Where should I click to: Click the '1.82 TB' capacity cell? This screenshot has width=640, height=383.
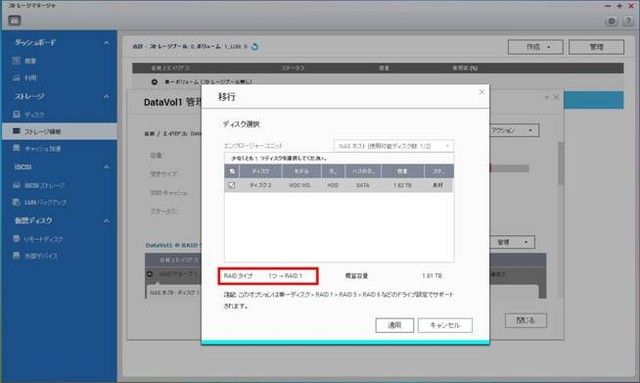pos(402,185)
